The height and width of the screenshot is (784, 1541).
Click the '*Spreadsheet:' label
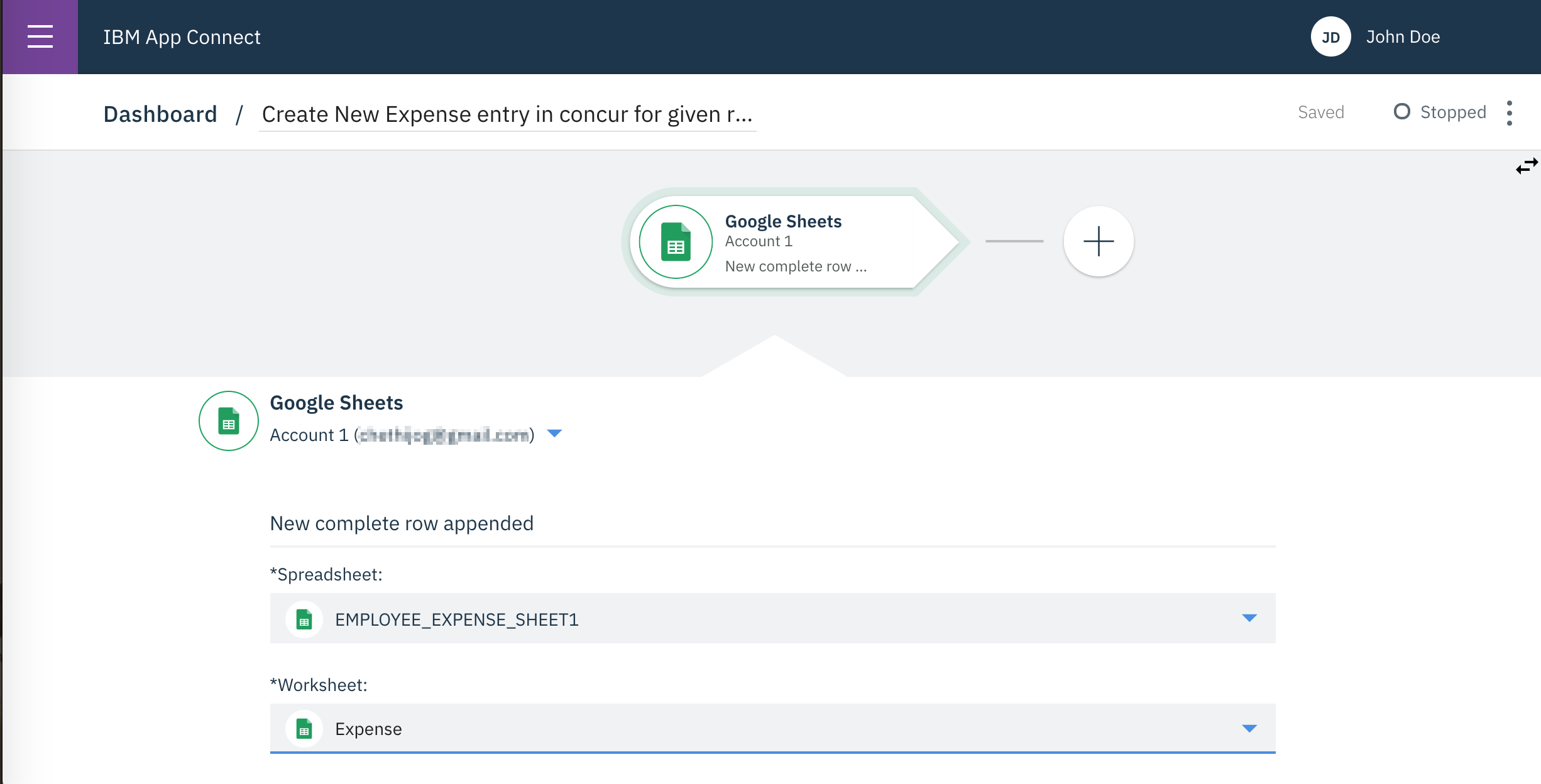326,574
